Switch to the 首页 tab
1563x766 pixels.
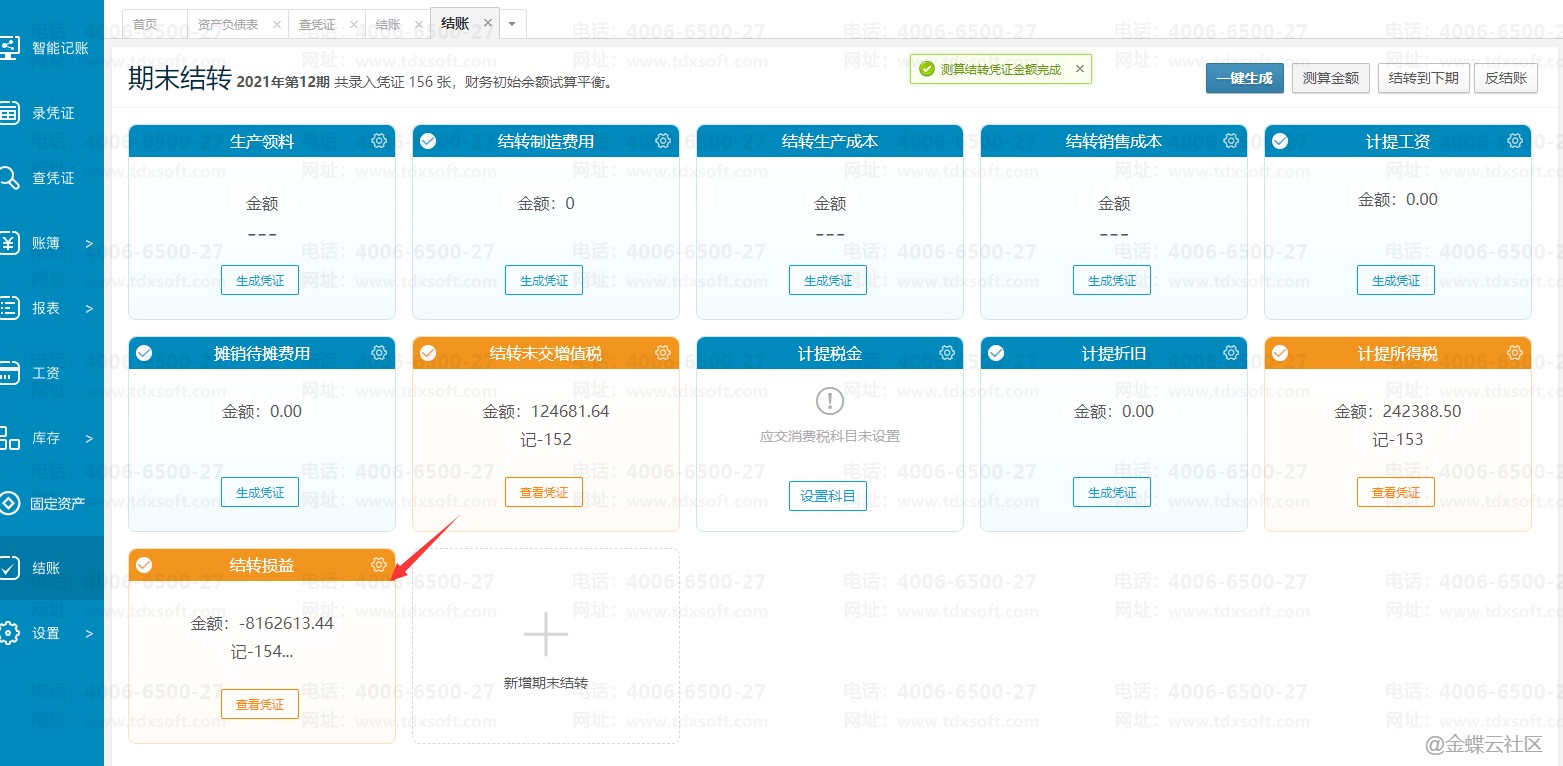[146, 23]
